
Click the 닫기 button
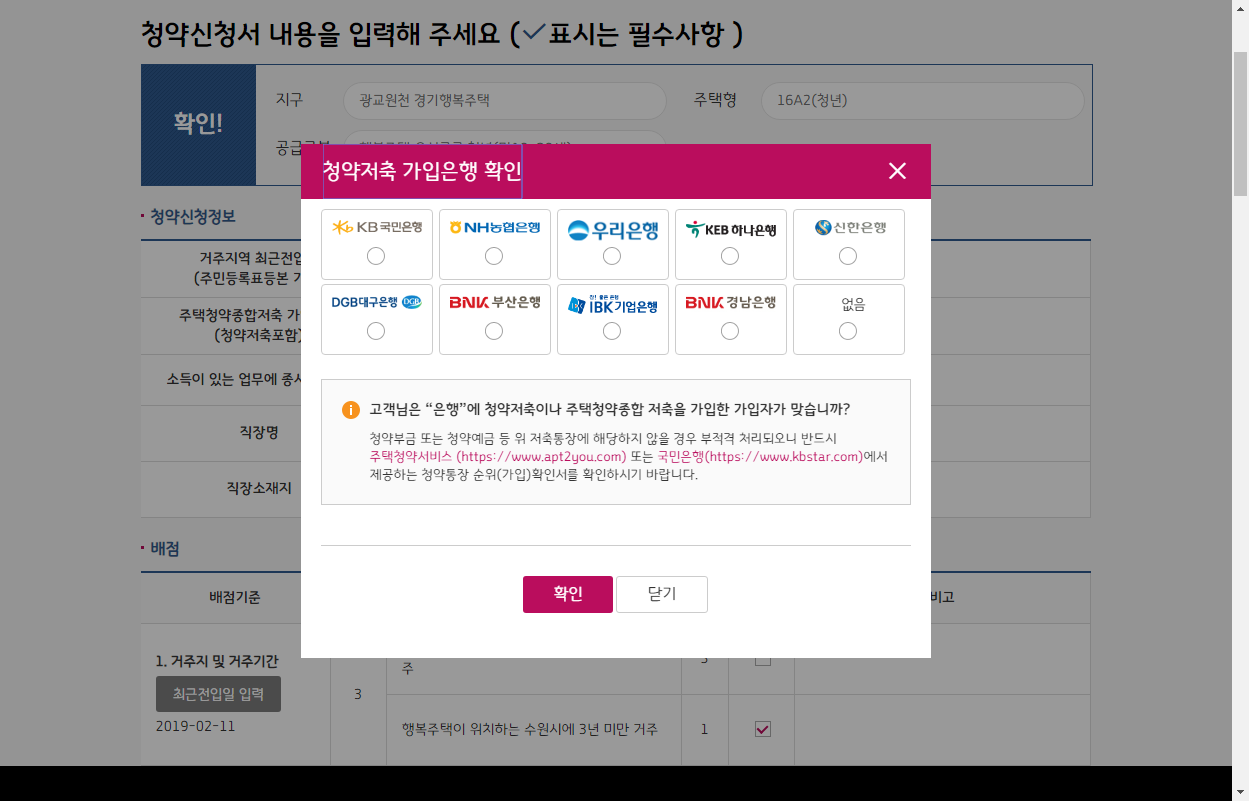(x=662, y=594)
